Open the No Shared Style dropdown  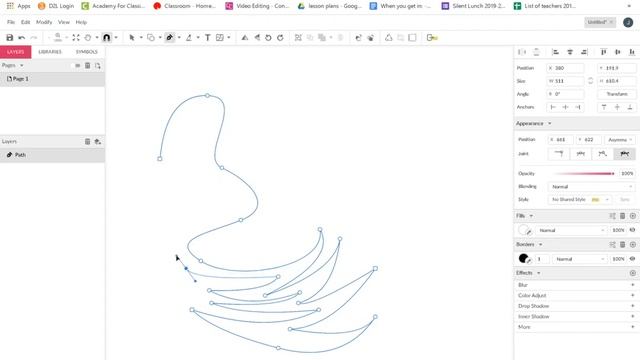click(579, 200)
